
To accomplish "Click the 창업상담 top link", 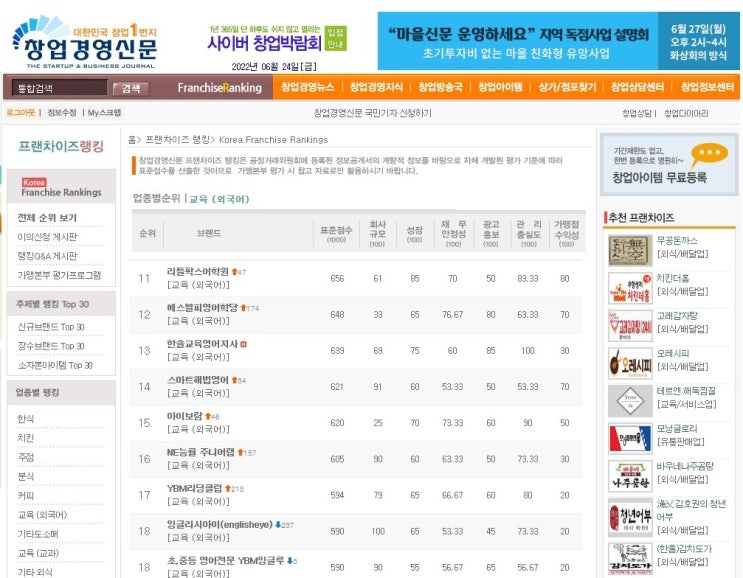I will pos(636,113).
